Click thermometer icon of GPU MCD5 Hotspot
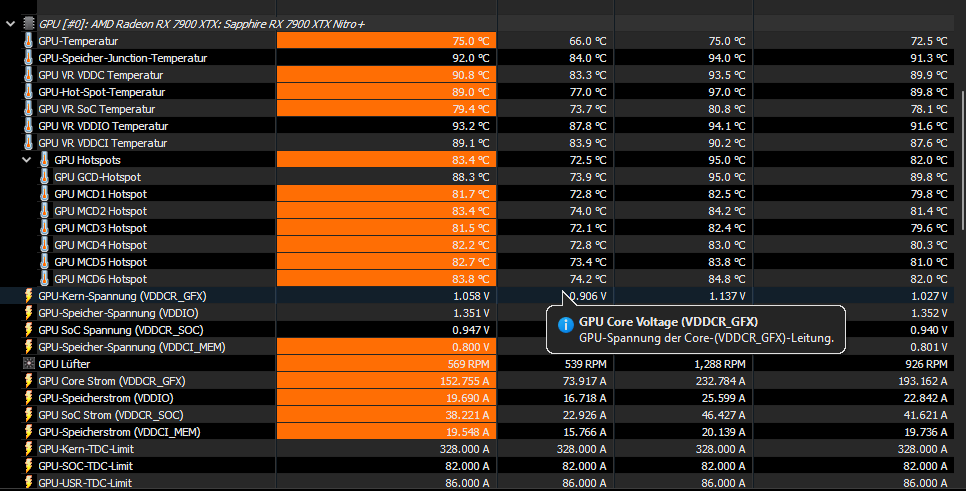Image resolution: width=966 pixels, height=491 pixels. point(44,262)
